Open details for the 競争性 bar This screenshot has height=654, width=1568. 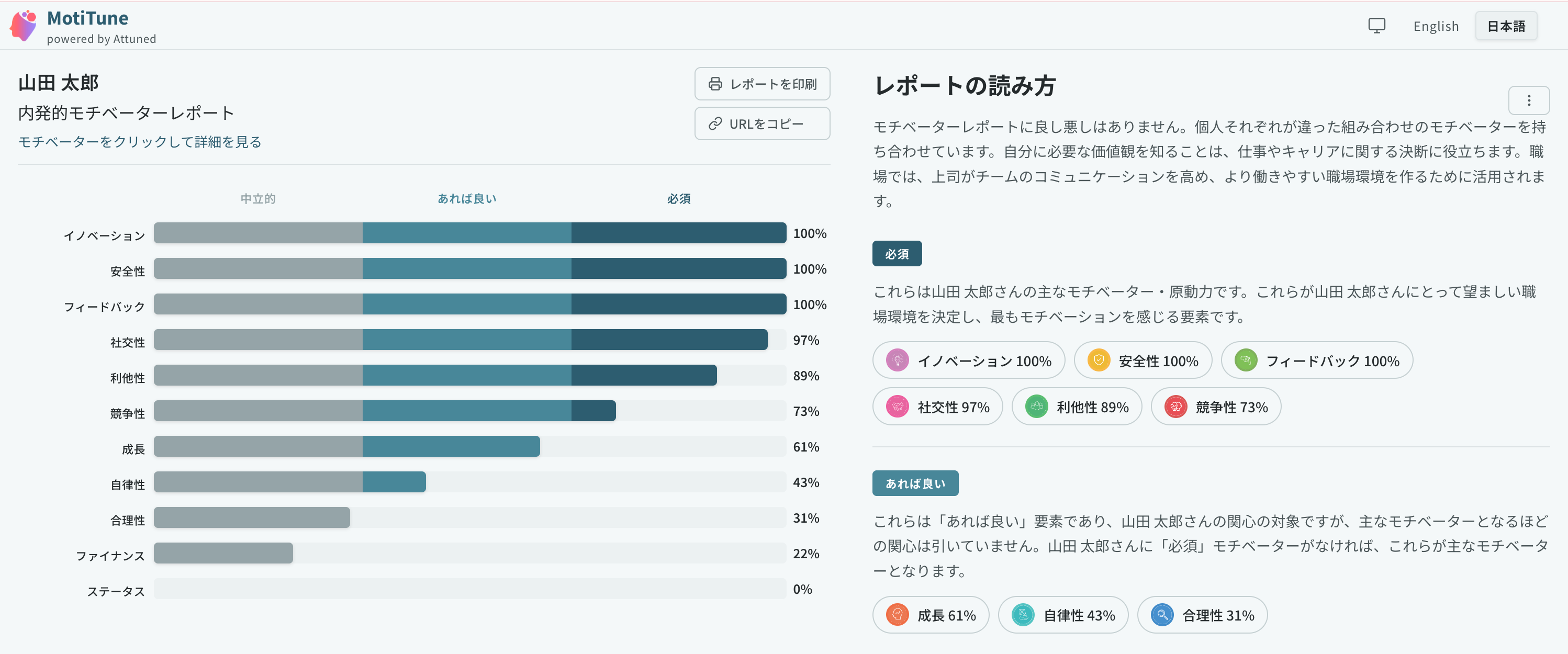click(469, 411)
